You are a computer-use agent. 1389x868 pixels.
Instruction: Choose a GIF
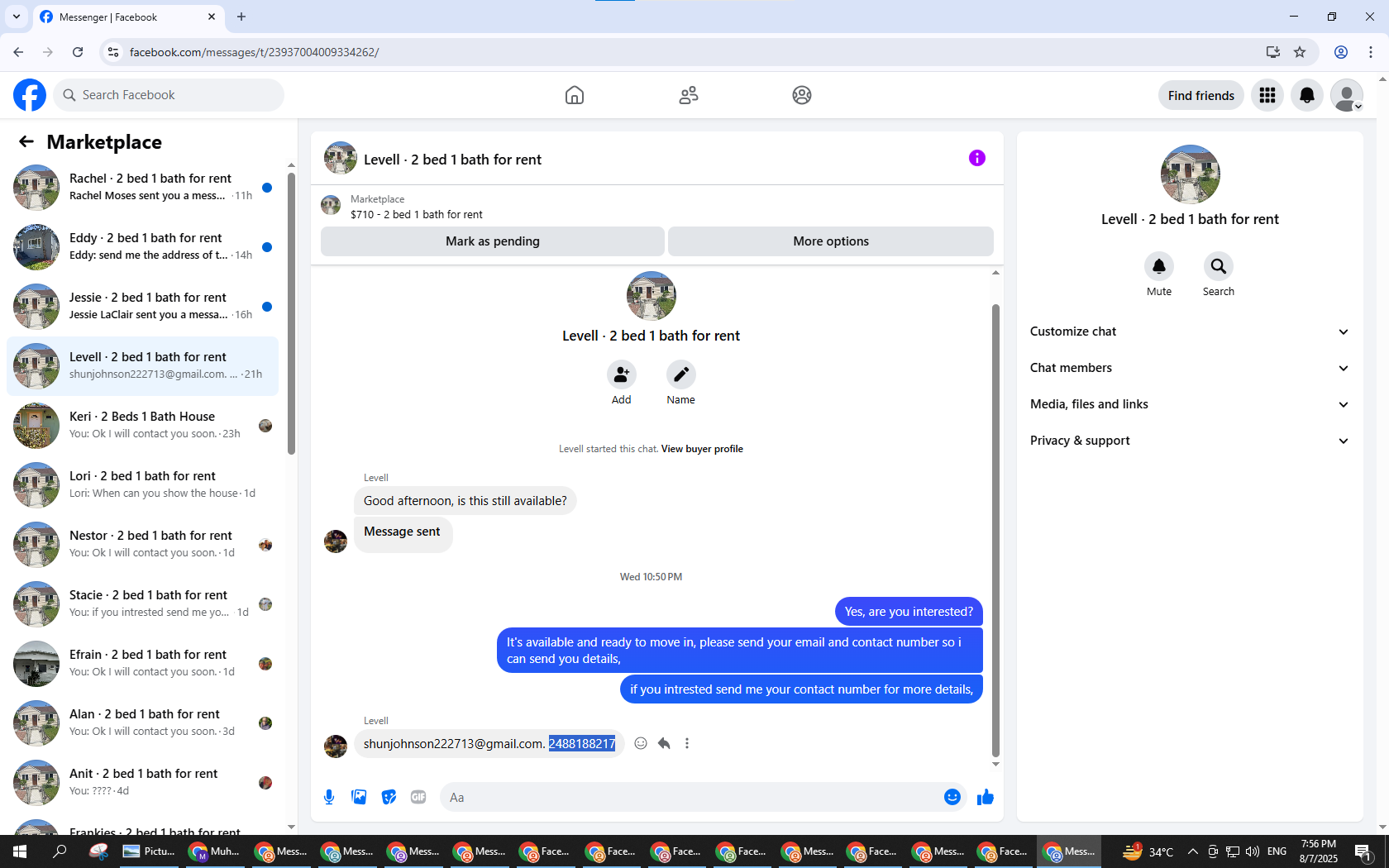coord(418,797)
